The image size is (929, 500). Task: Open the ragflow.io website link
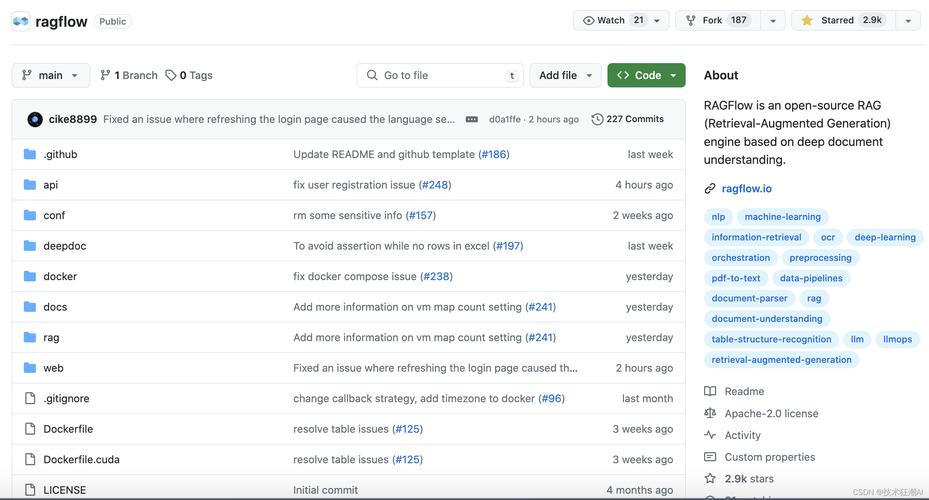tap(747, 188)
